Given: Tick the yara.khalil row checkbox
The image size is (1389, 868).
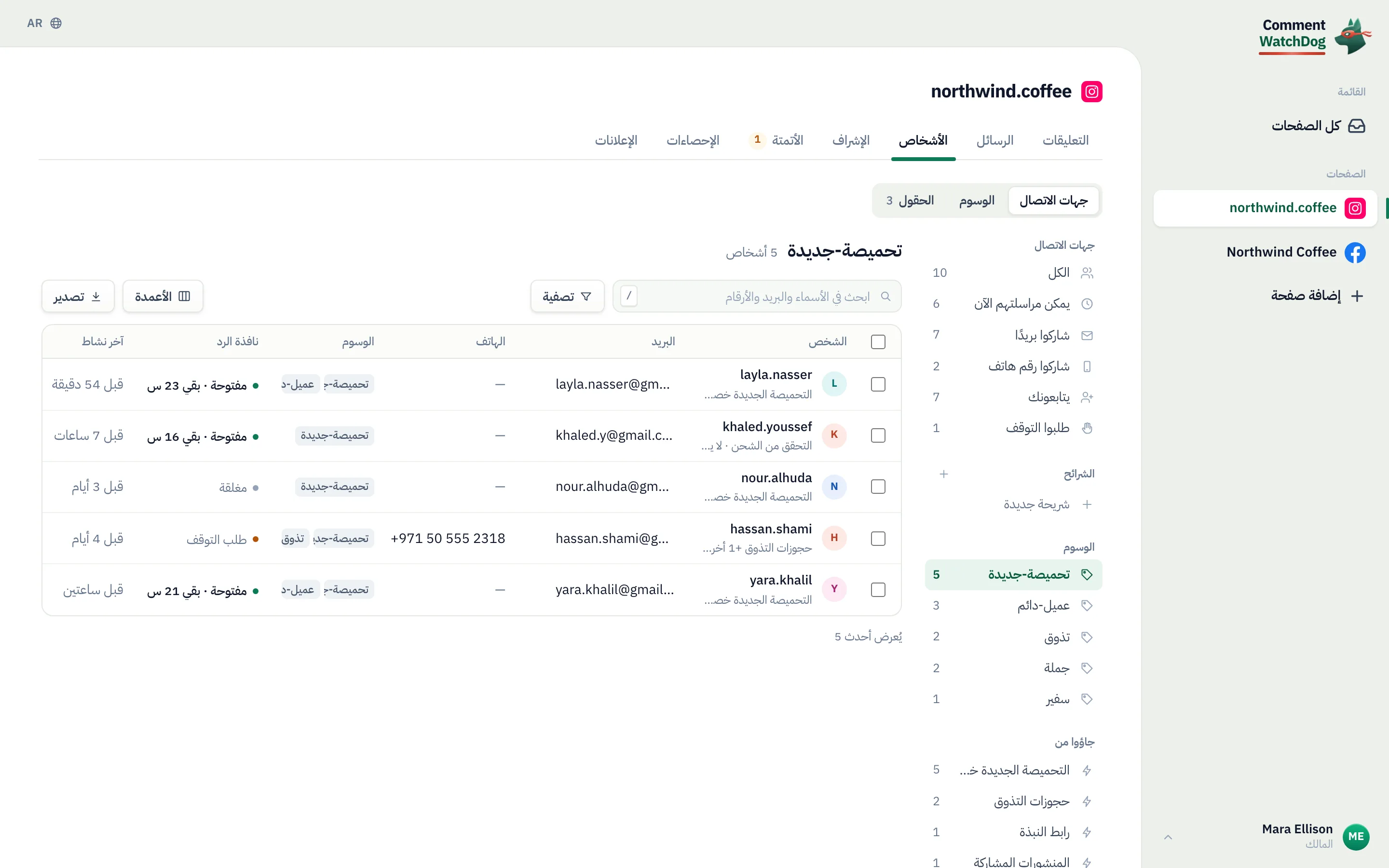Looking at the screenshot, I should pos(878,590).
